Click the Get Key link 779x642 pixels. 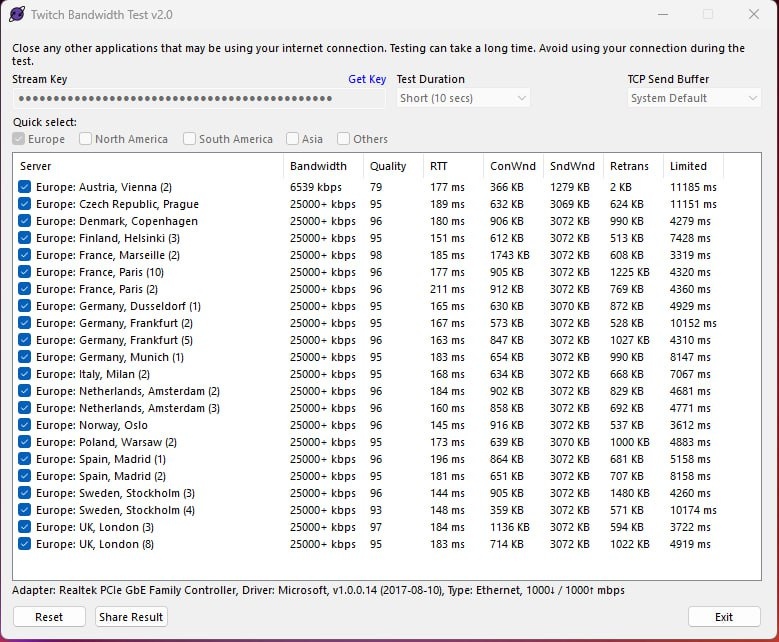coord(367,79)
